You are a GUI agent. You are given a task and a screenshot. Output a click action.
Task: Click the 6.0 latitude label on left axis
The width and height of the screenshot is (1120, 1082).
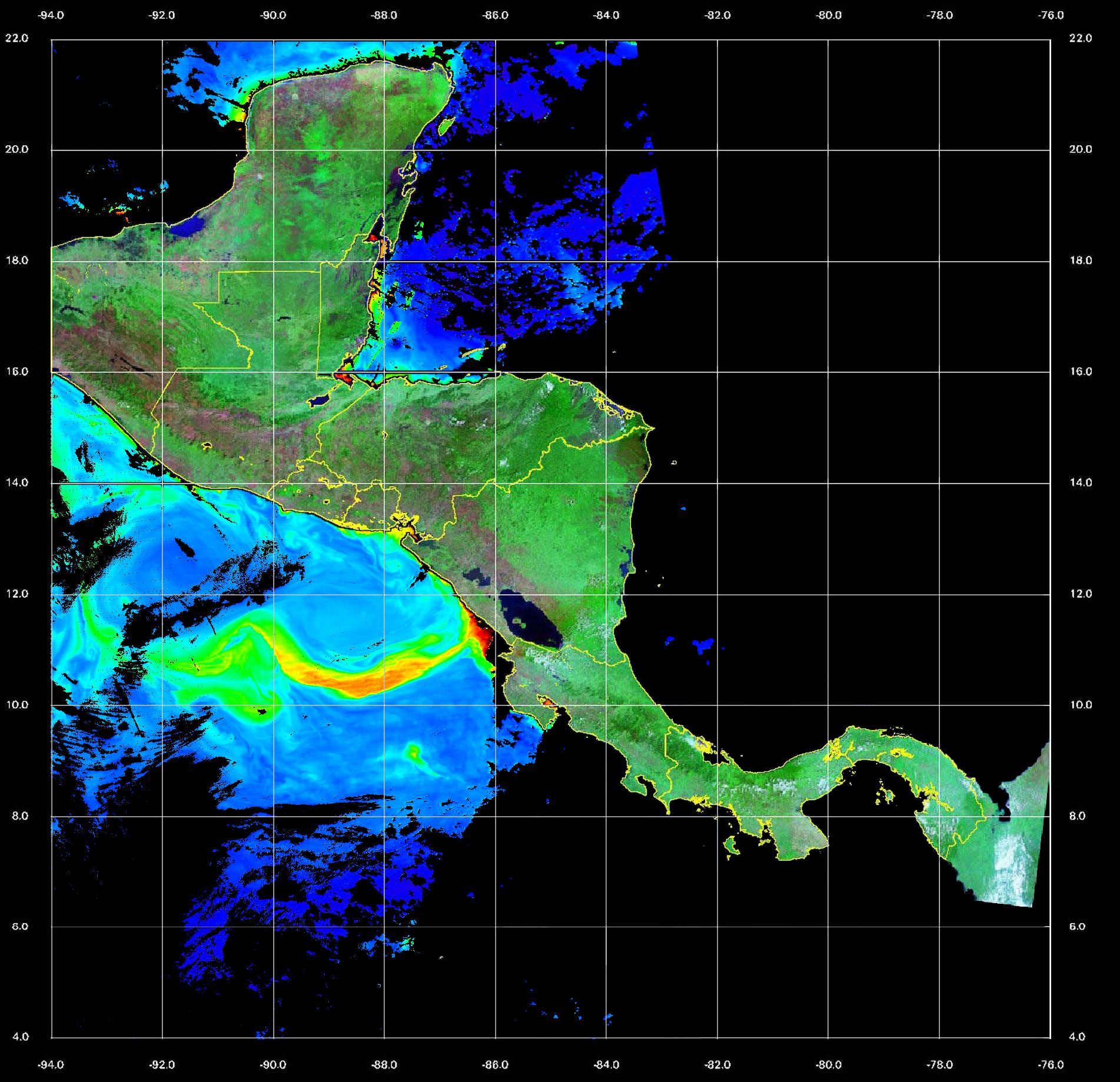16,926
